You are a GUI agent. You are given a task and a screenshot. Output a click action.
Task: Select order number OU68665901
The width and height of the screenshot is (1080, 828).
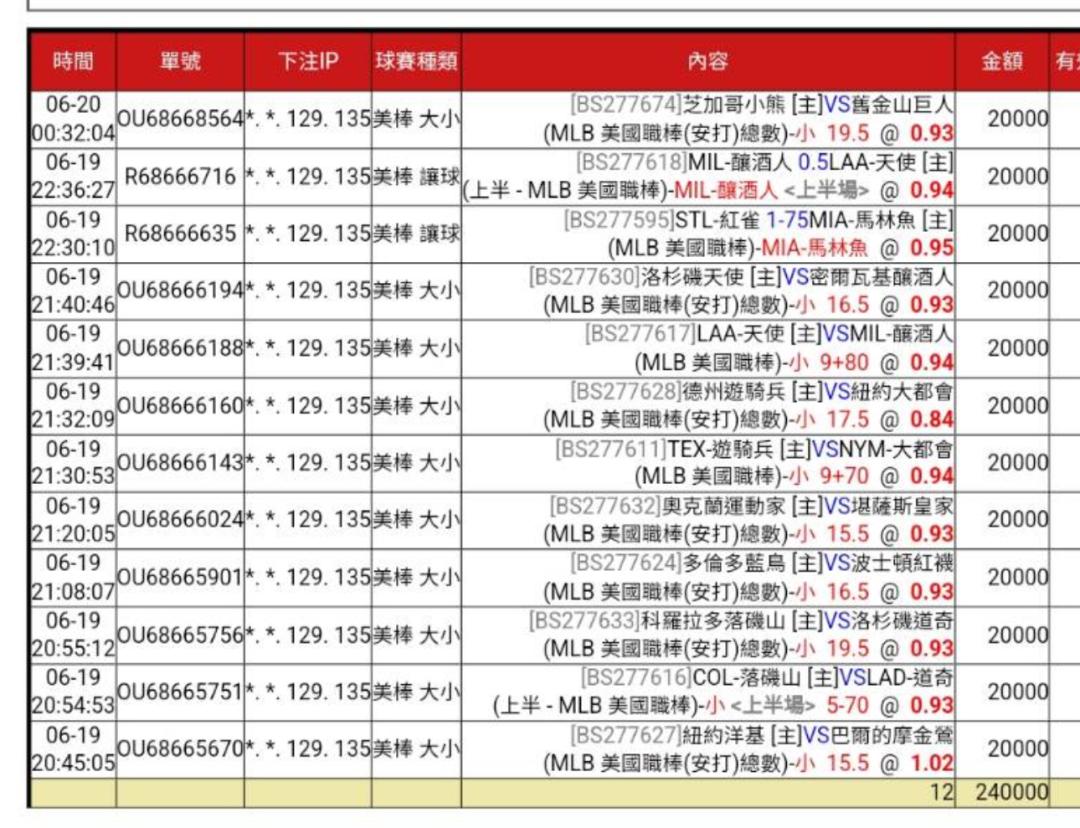click(x=180, y=577)
